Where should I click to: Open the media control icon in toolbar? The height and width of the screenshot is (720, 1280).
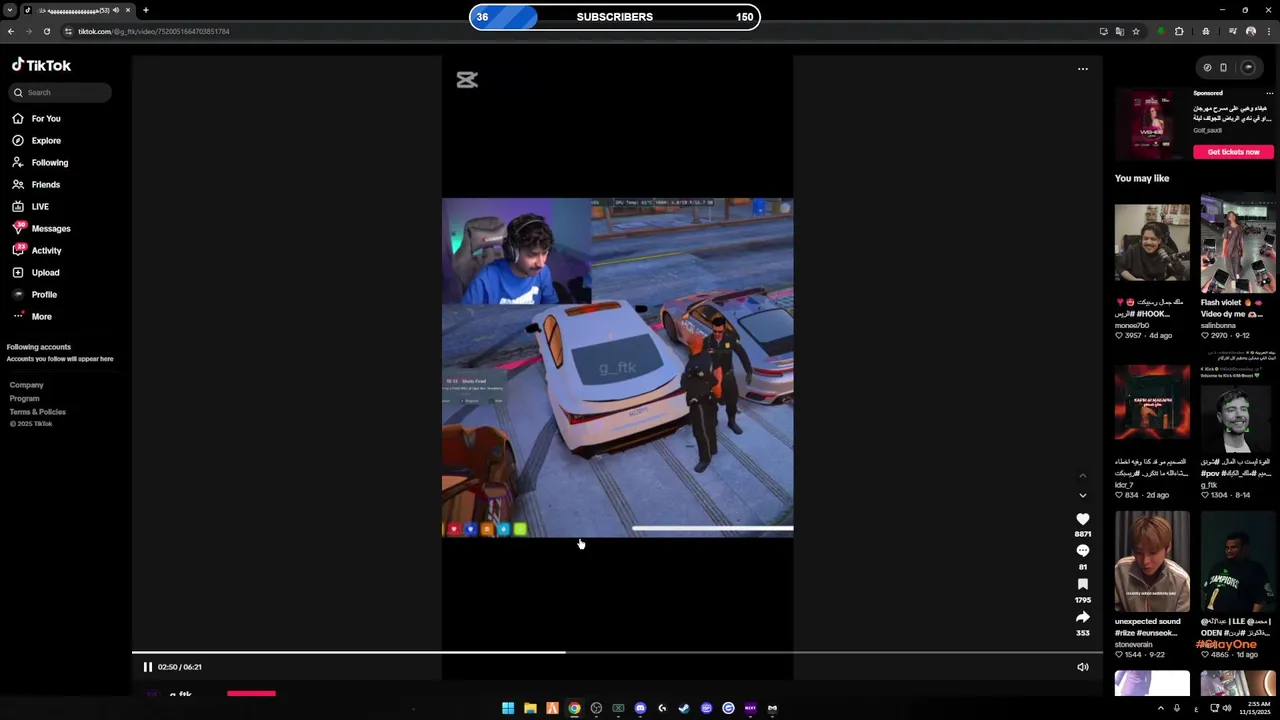pyautogui.click(x=1232, y=31)
